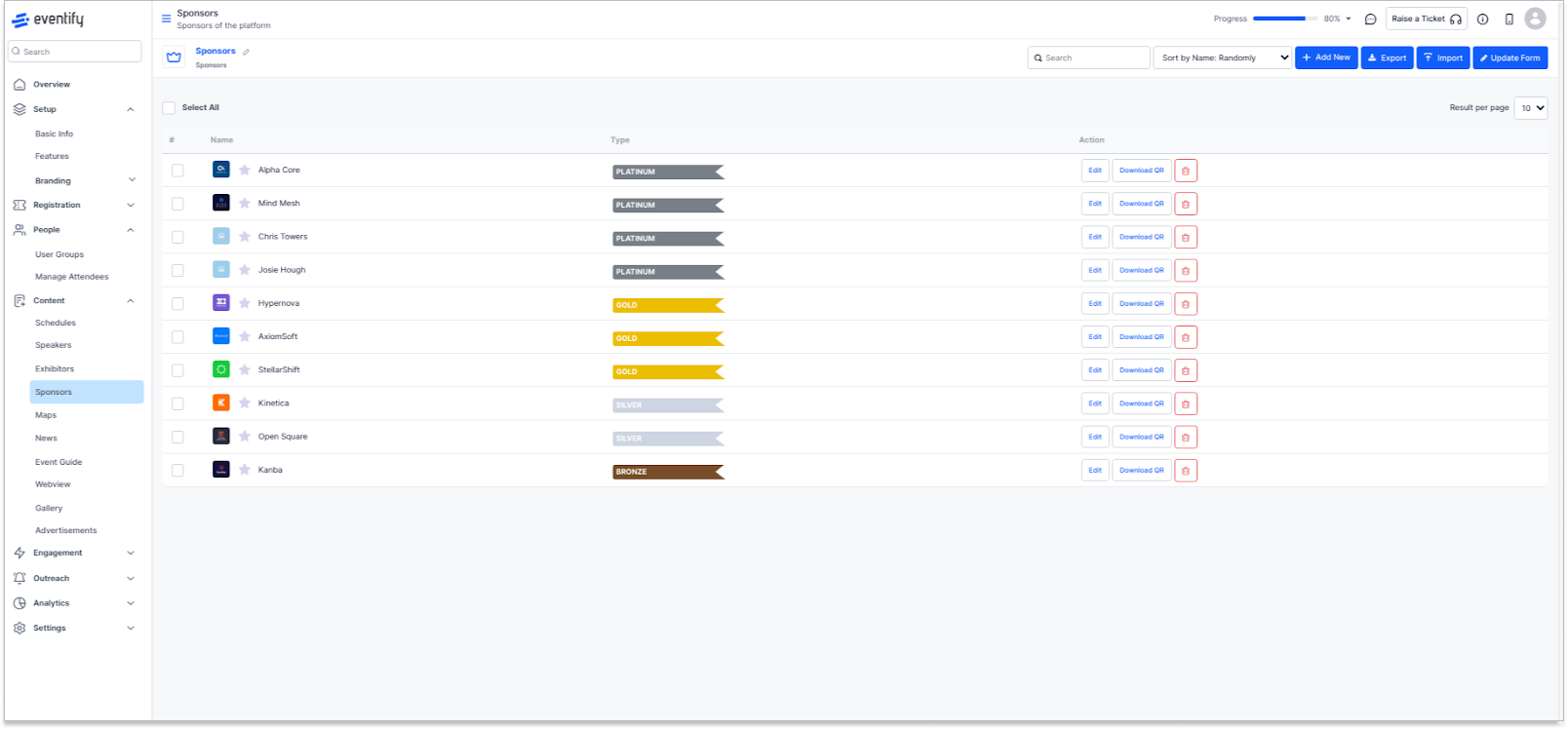Click the Hypernova purple logo thumbnail

click(221, 303)
